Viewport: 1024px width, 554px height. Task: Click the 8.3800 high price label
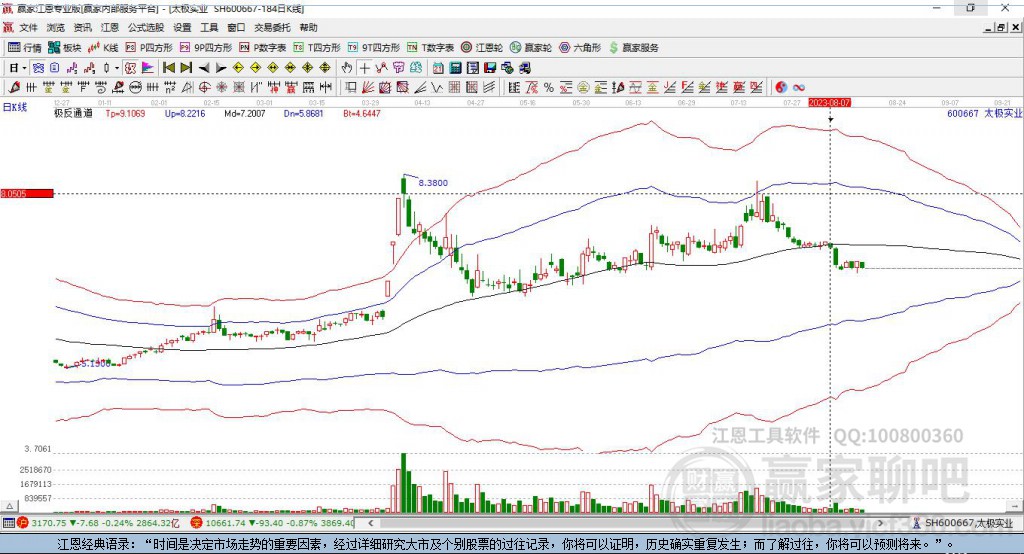pos(433,183)
